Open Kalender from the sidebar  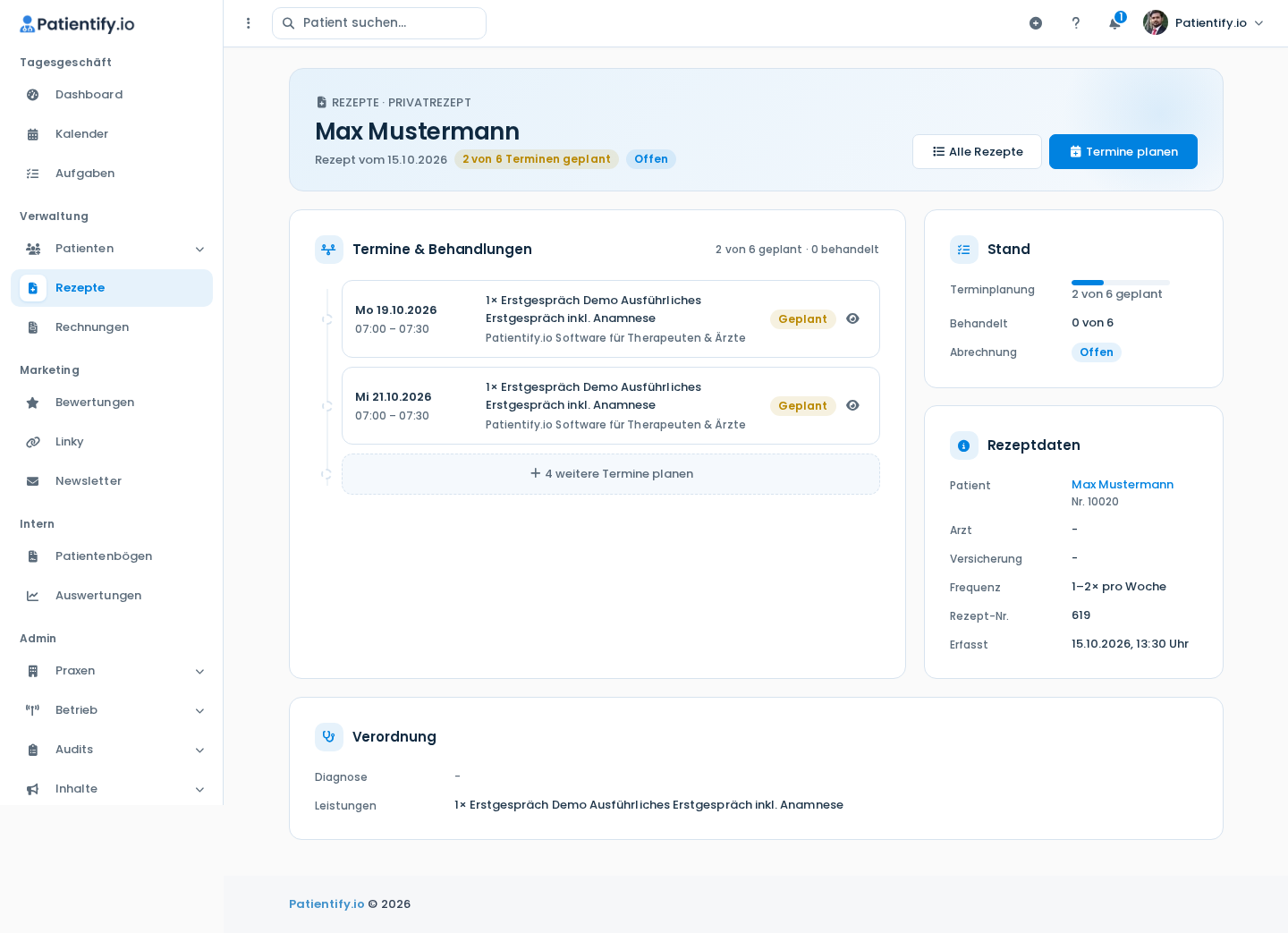pyautogui.click(x=112, y=134)
